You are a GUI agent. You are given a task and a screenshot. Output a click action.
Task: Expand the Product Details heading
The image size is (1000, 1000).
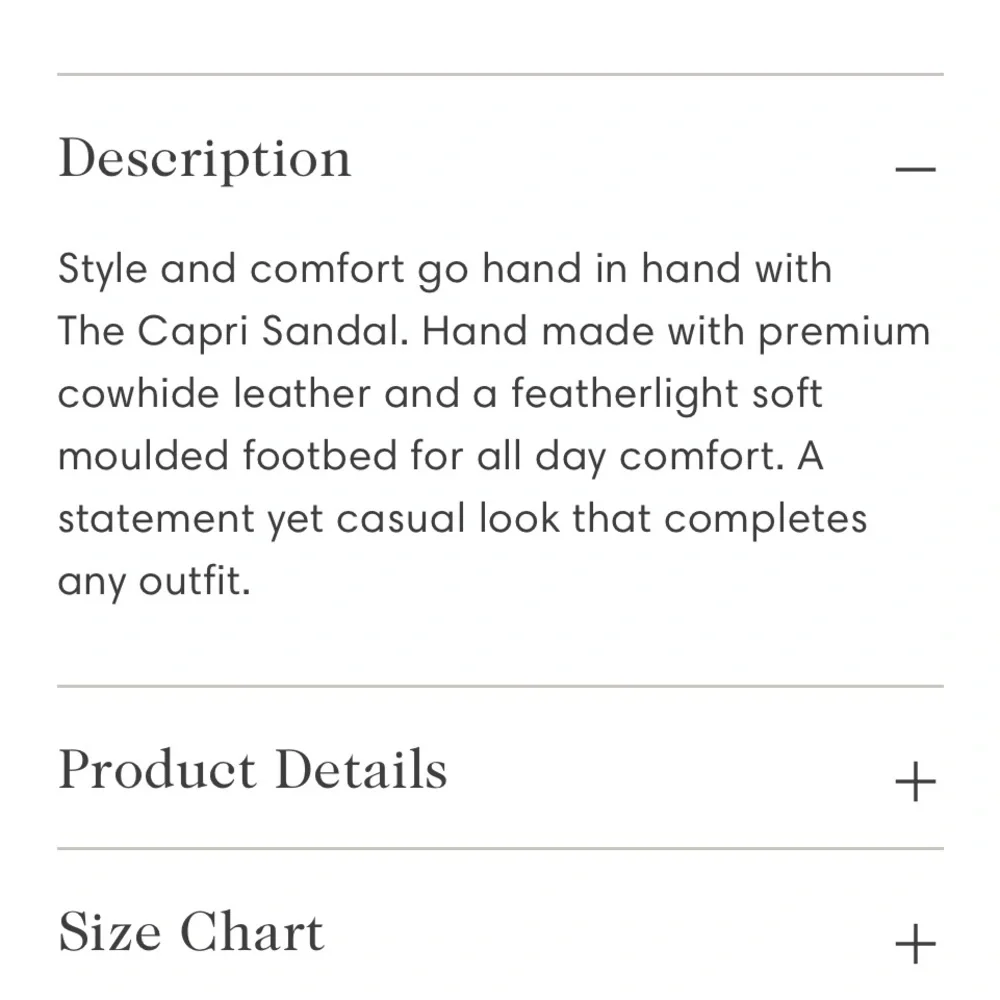point(252,771)
